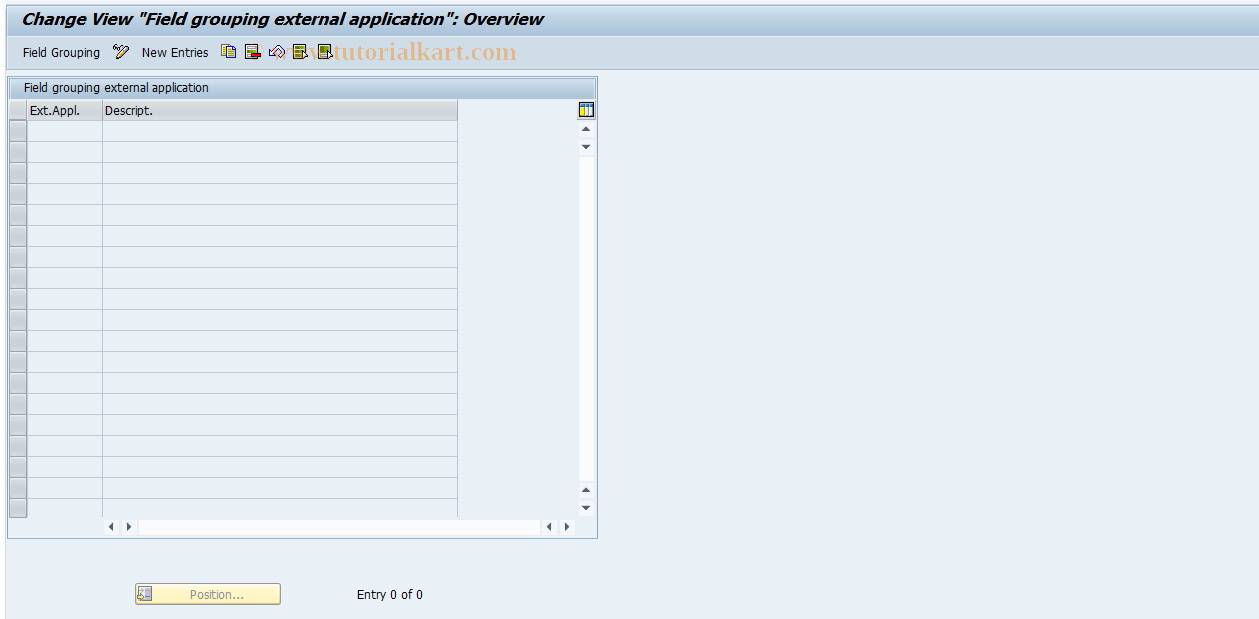Click the Undo Change icon
1259x619 pixels.
(277, 52)
